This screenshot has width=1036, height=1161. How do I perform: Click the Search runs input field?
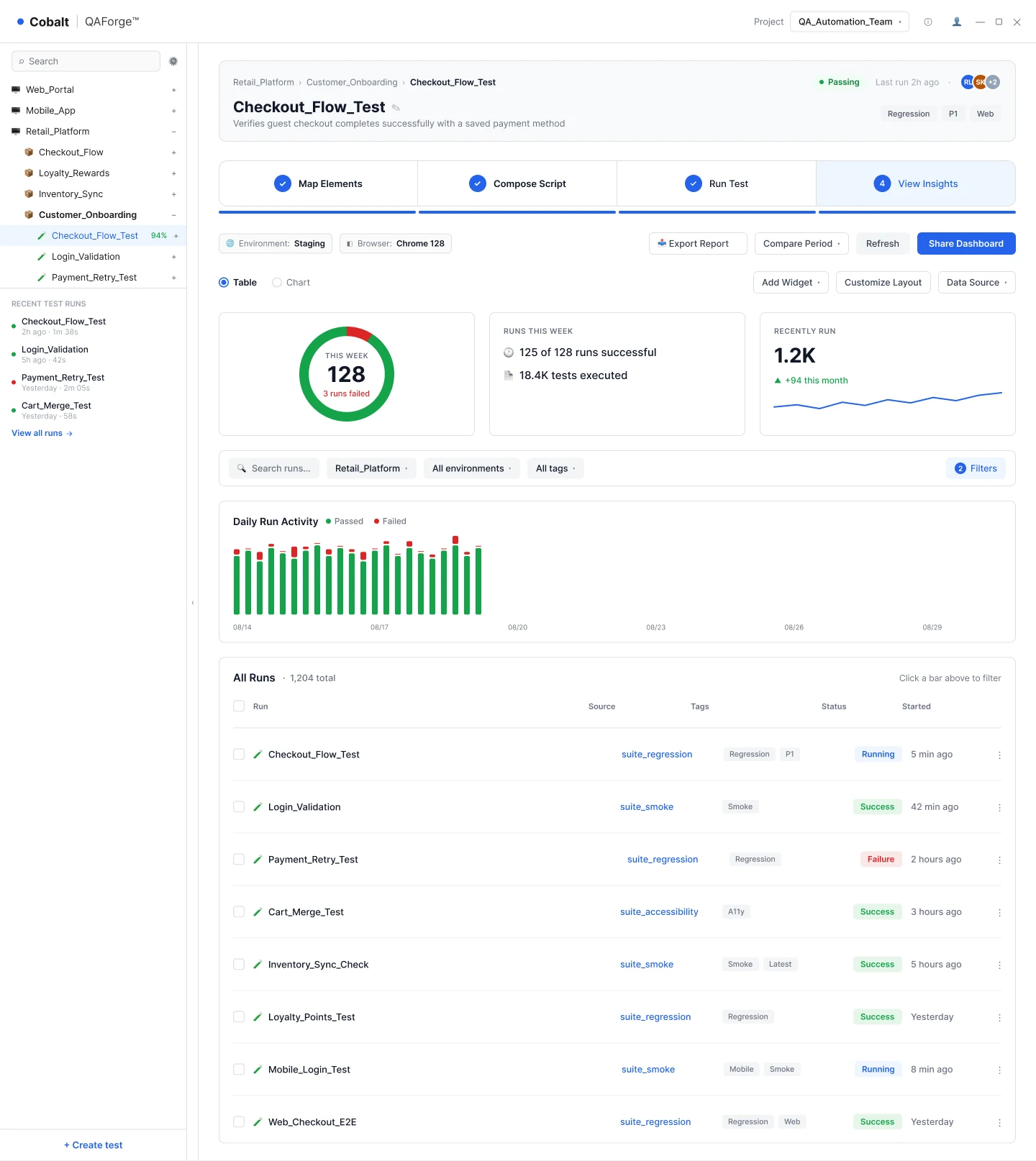click(274, 468)
